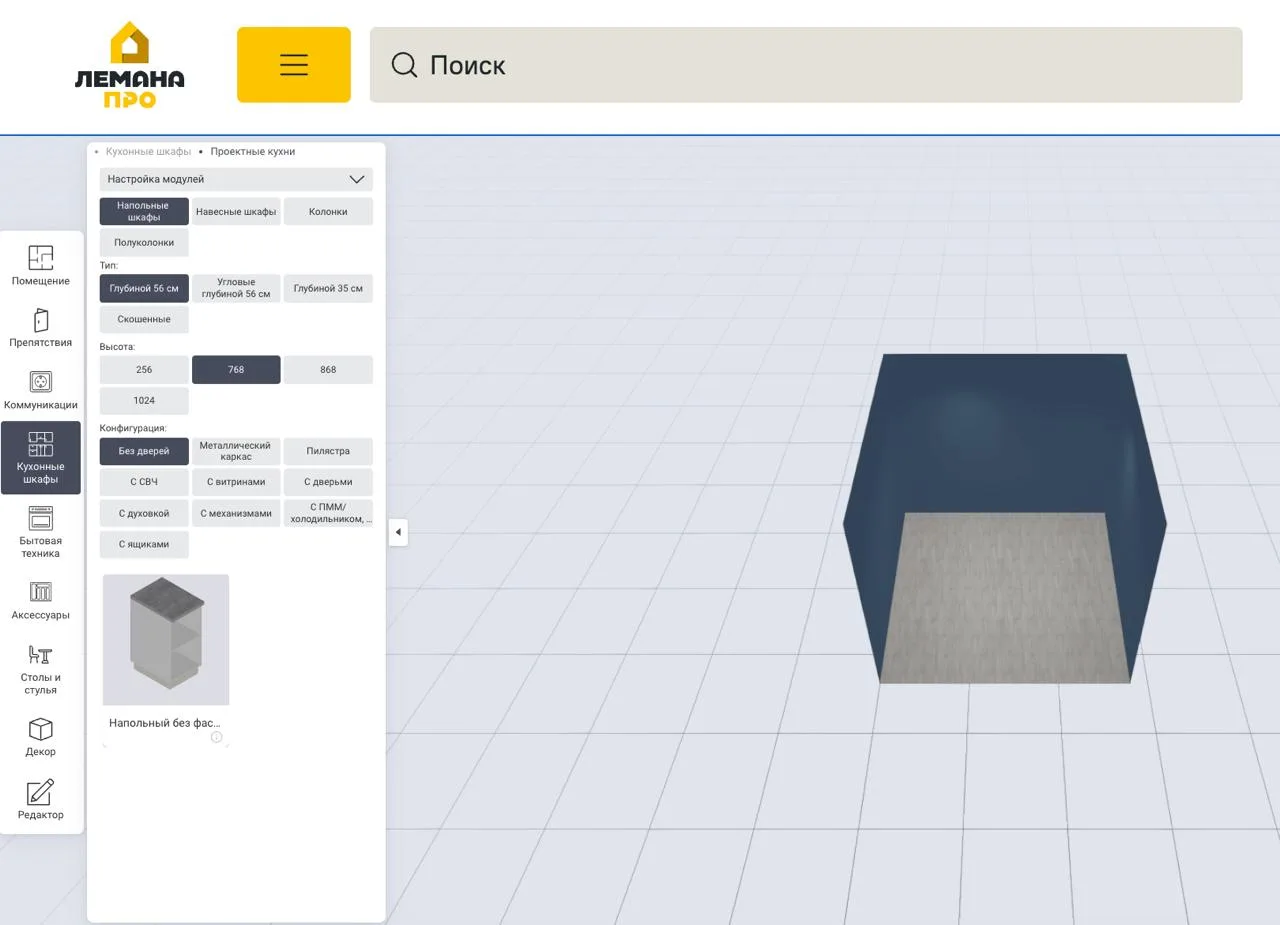Collapse the side panel with arrow
Viewport: 1280px width, 925px height.
tap(398, 532)
